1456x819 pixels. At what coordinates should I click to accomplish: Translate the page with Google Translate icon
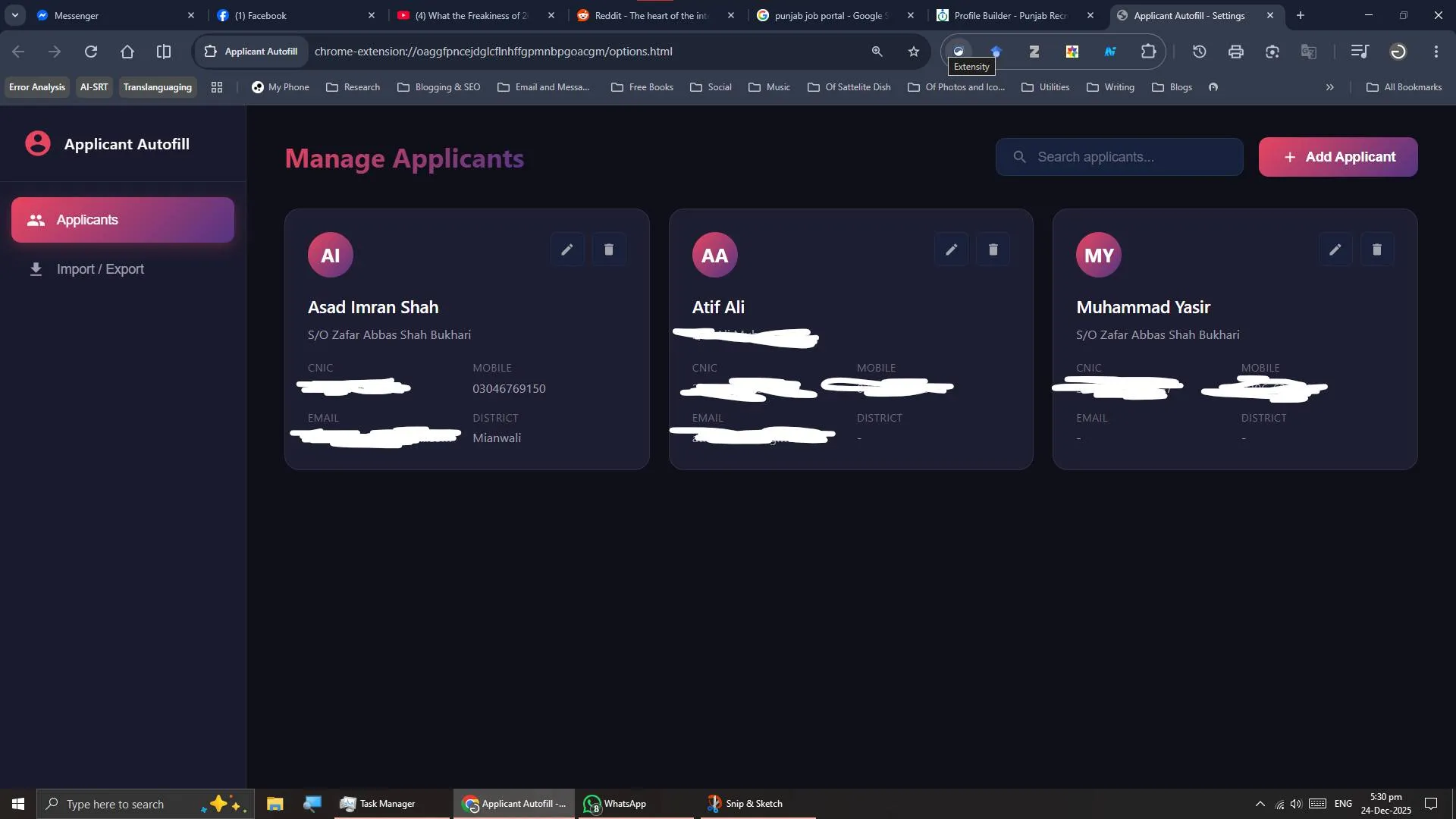1308,51
